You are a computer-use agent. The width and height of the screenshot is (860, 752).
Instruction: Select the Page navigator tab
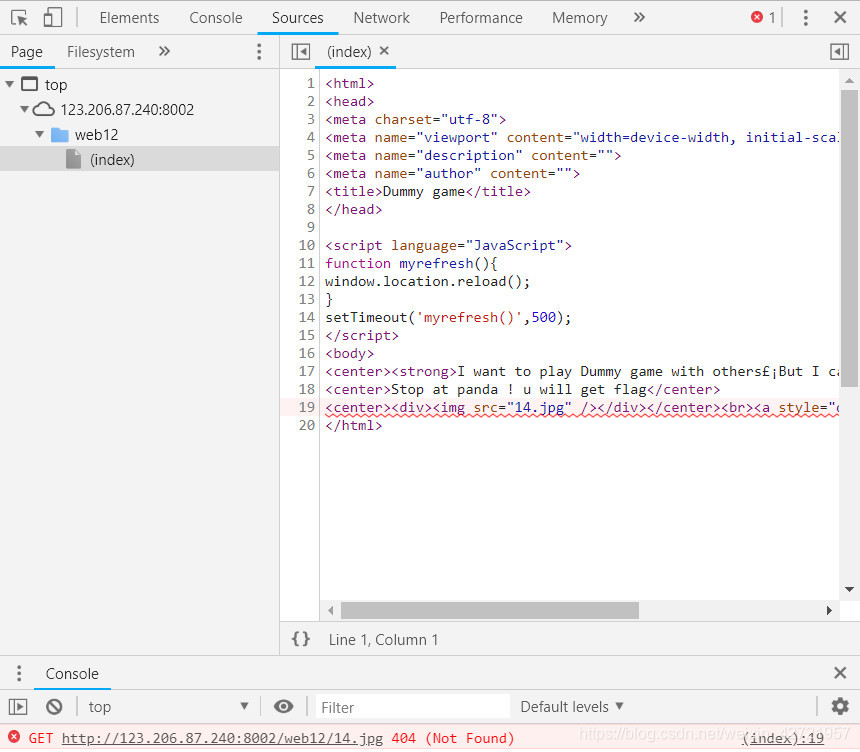(26, 52)
